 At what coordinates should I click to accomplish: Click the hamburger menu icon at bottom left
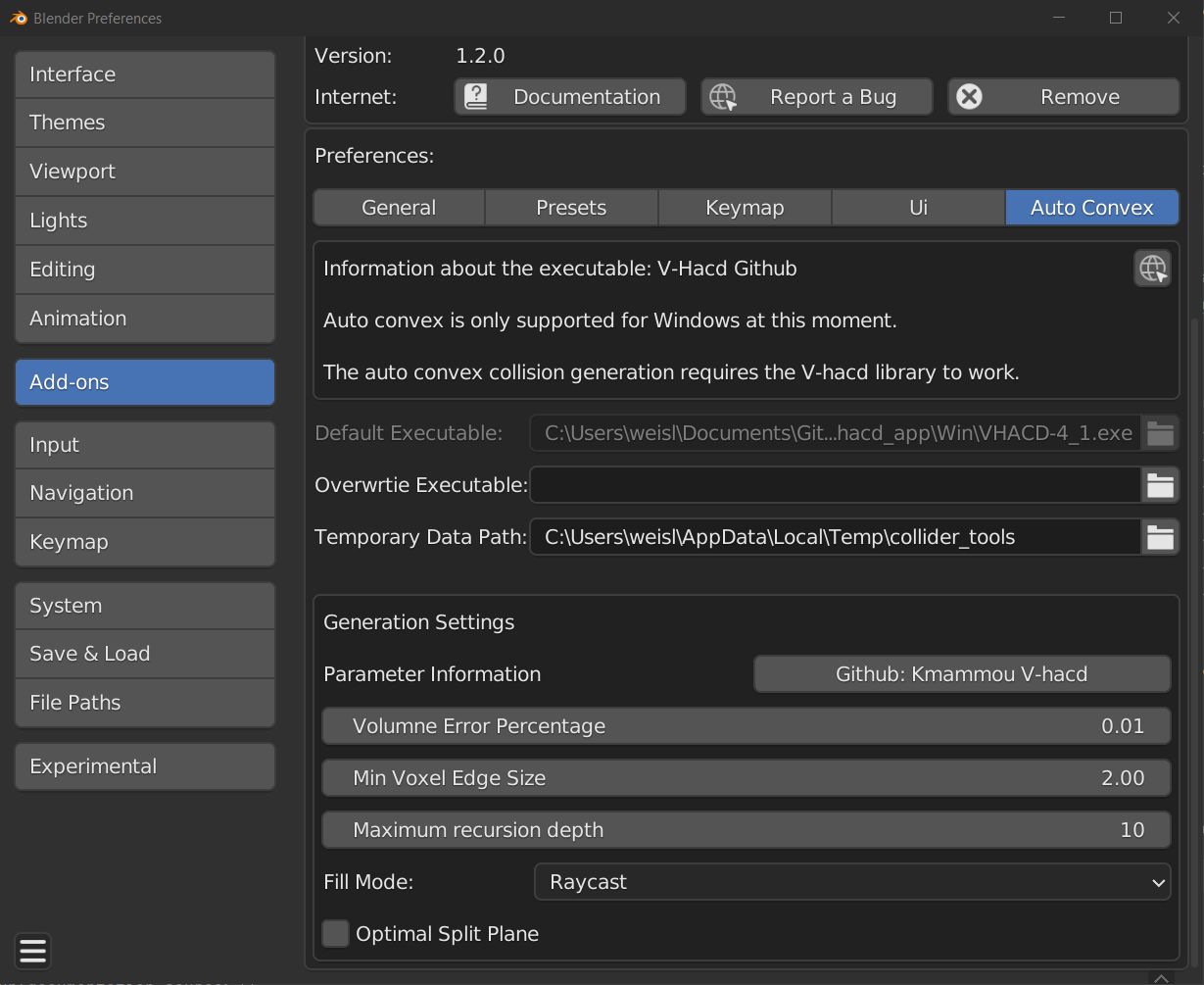[x=32, y=951]
